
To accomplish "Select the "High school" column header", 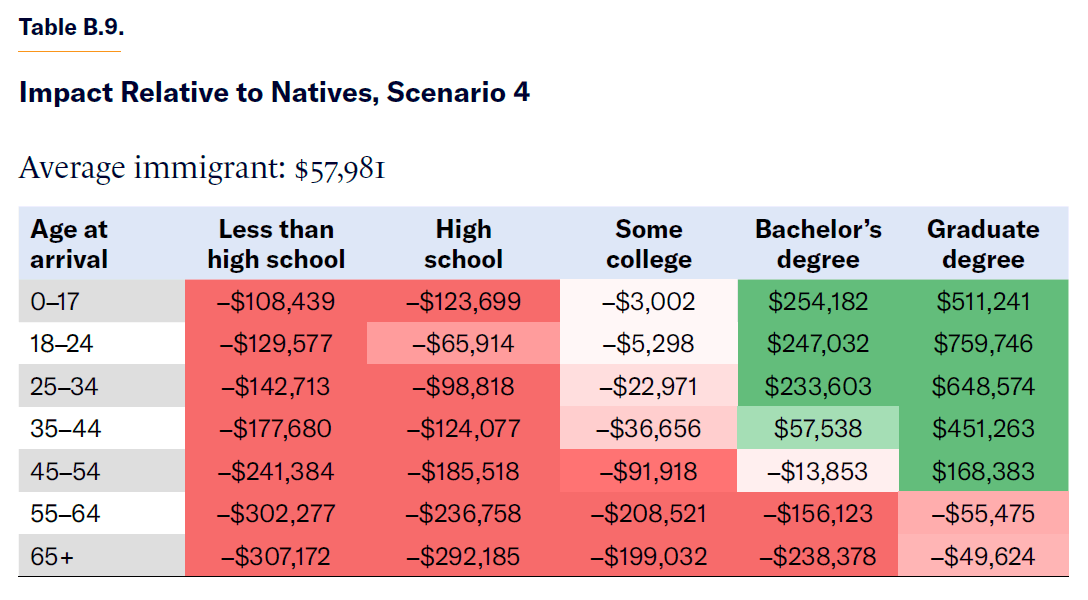I will coord(463,244).
